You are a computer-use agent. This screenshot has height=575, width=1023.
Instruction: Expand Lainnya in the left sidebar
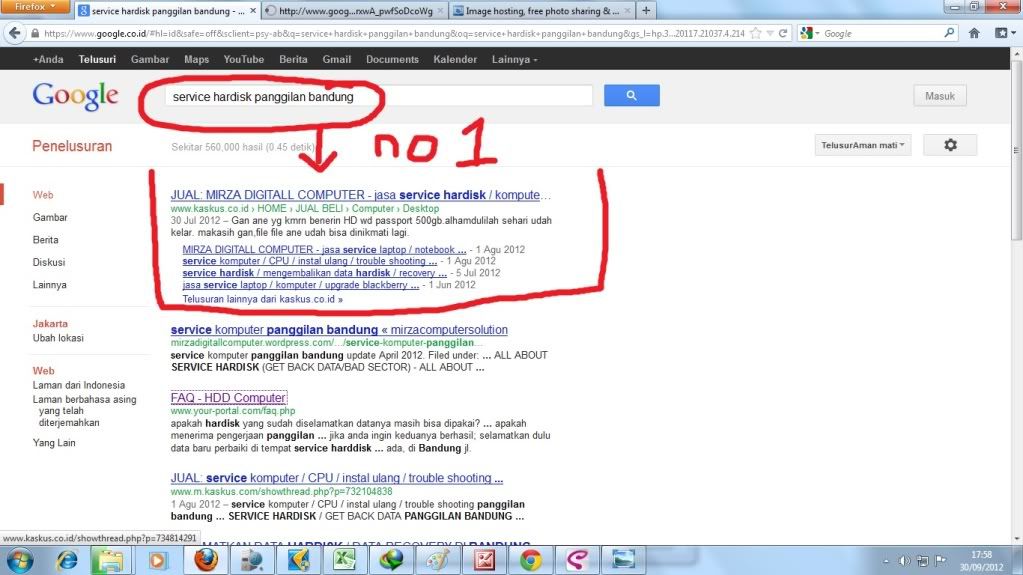point(50,285)
